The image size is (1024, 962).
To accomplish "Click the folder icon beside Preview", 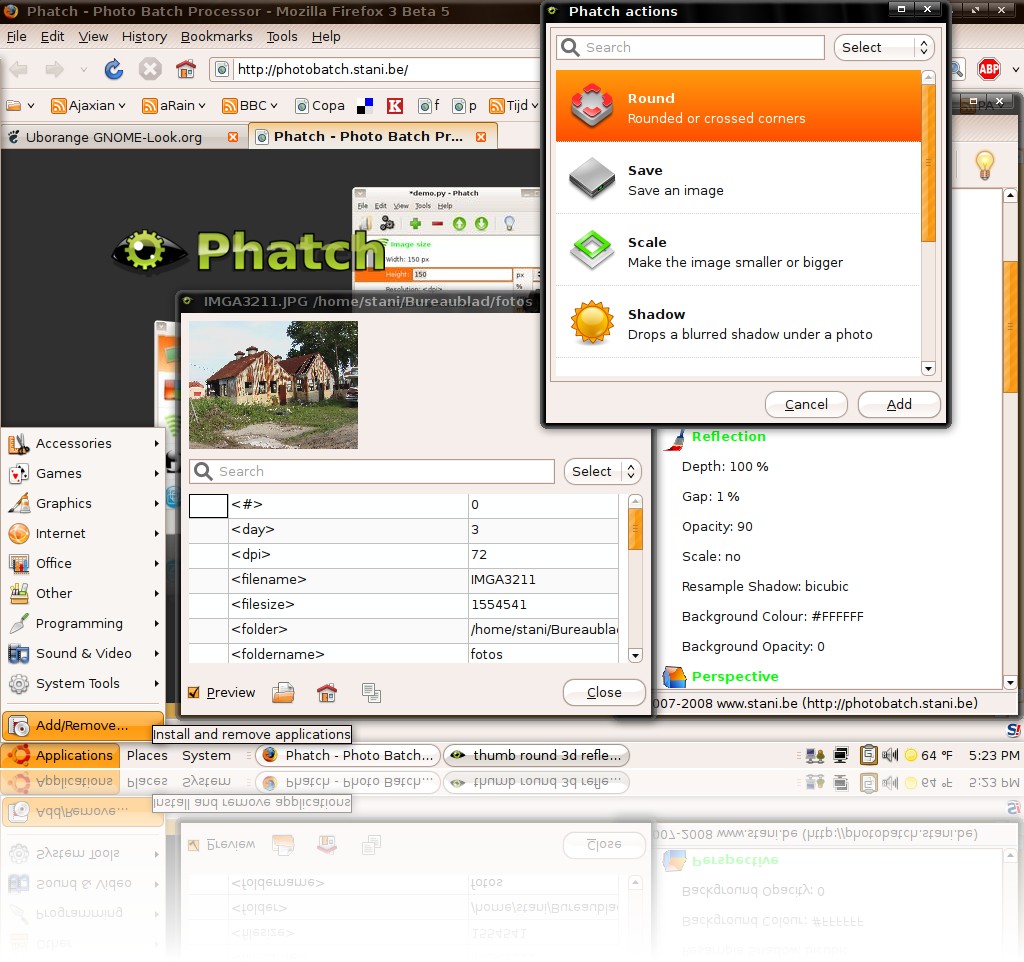I will point(283,692).
